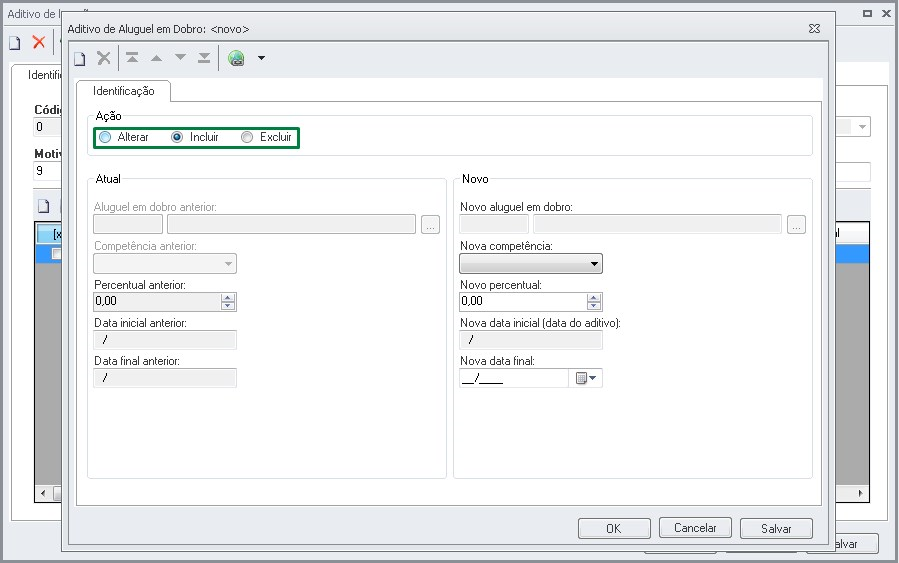Close the Aditivo de Aluguel em Dobro dialog
The height and width of the screenshot is (563, 899).
(814, 29)
